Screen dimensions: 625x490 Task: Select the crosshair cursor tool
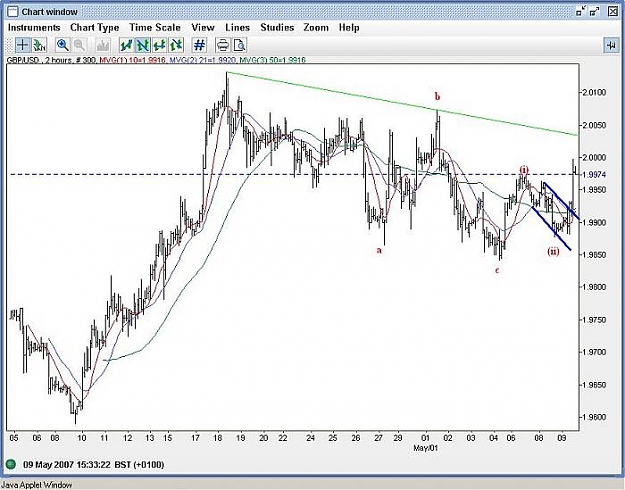tap(22, 45)
